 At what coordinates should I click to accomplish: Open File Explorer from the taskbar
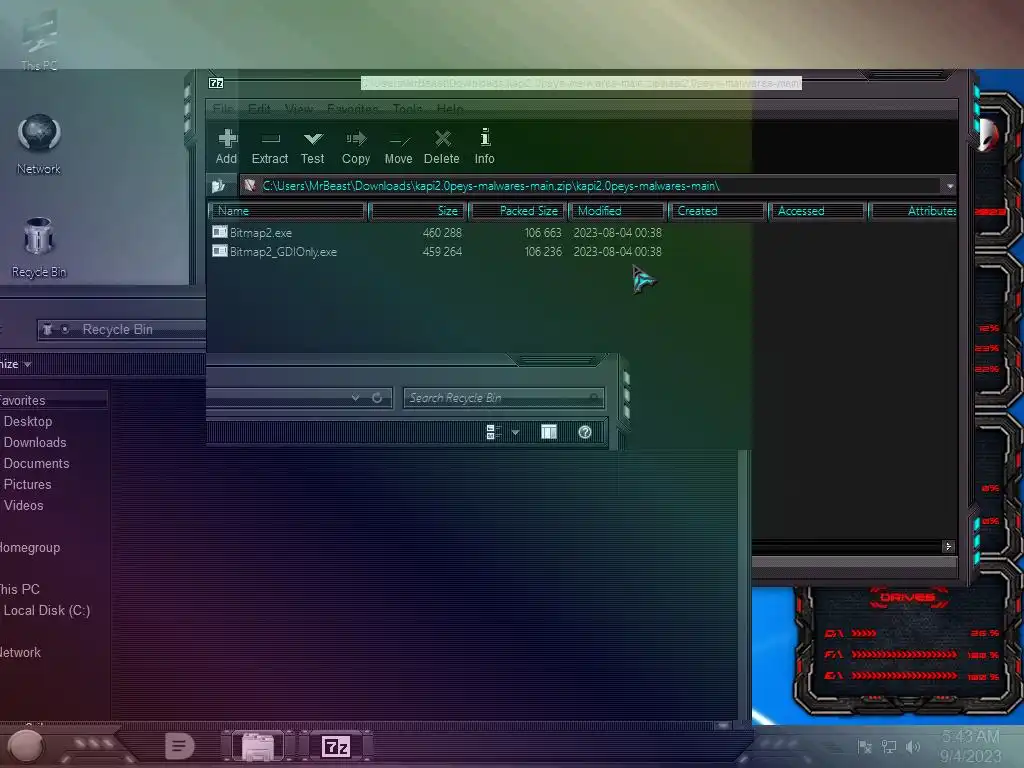(x=258, y=746)
